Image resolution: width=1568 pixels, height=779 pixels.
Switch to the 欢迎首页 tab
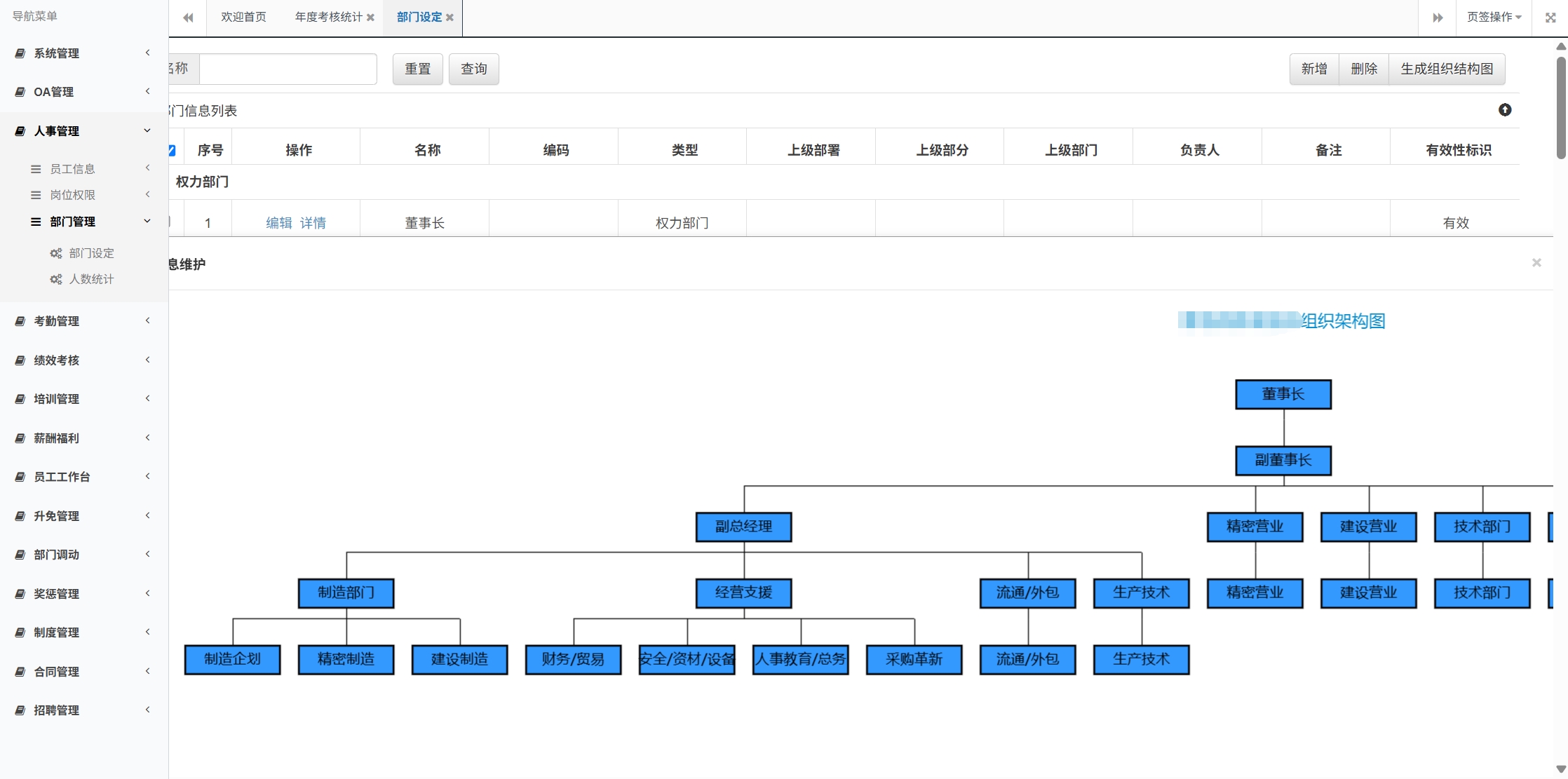tap(243, 18)
